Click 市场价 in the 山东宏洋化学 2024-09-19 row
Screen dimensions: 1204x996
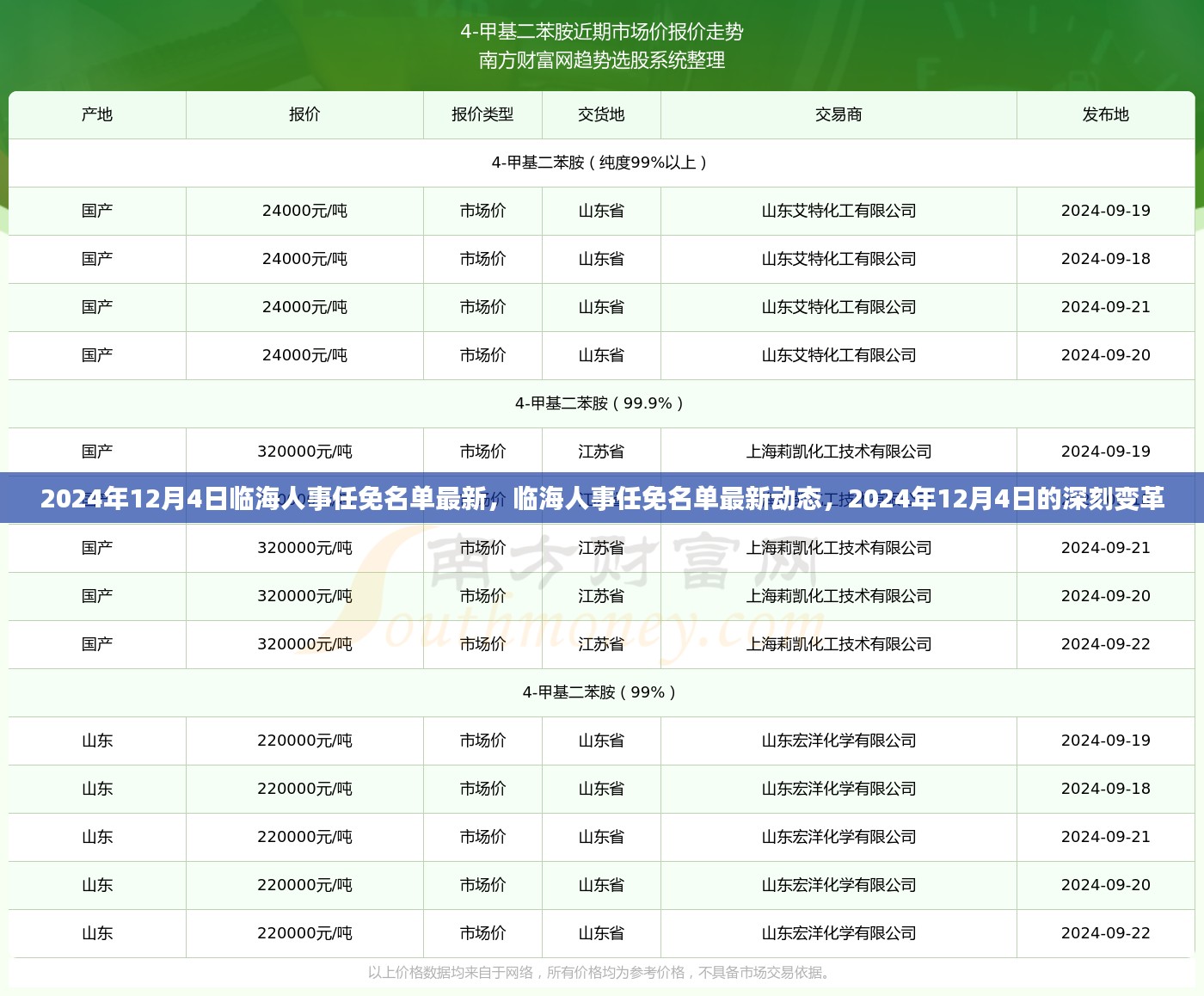(482, 741)
